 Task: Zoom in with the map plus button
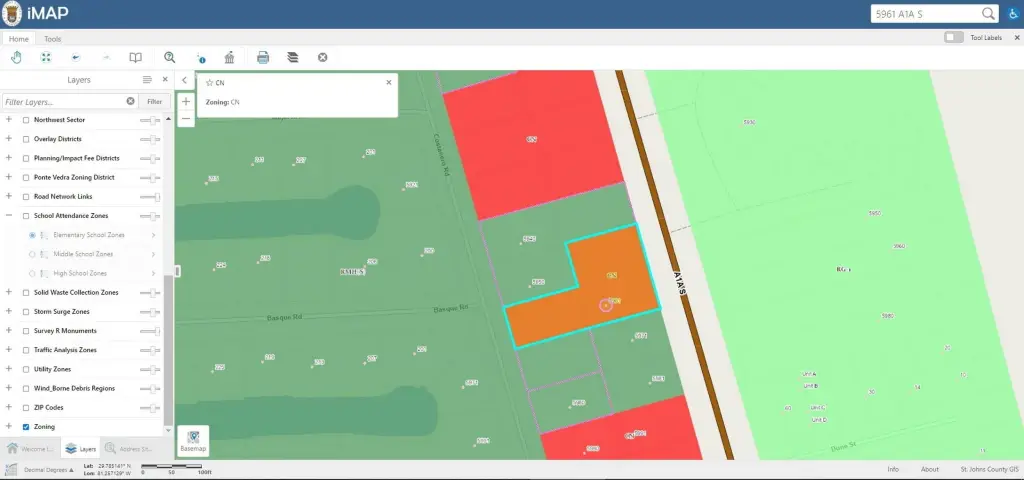point(186,101)
